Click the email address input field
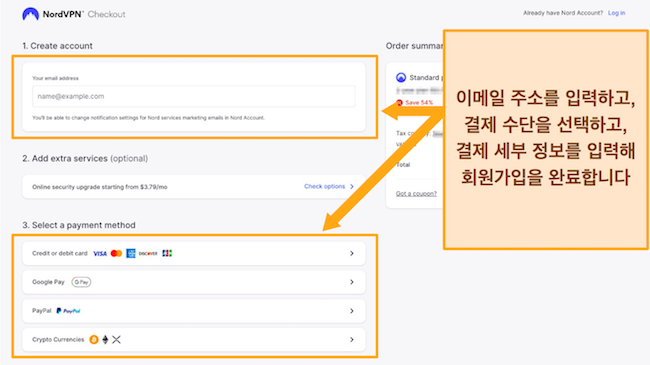This screenshot has height=365, width=650. [194, 96]
